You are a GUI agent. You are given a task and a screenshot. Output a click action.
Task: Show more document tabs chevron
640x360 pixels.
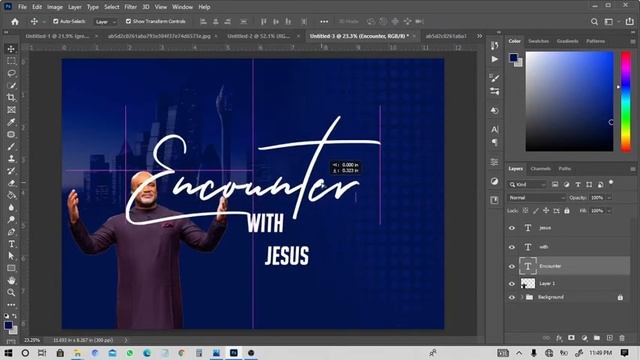pyautogui.click(x=480, y=36)
